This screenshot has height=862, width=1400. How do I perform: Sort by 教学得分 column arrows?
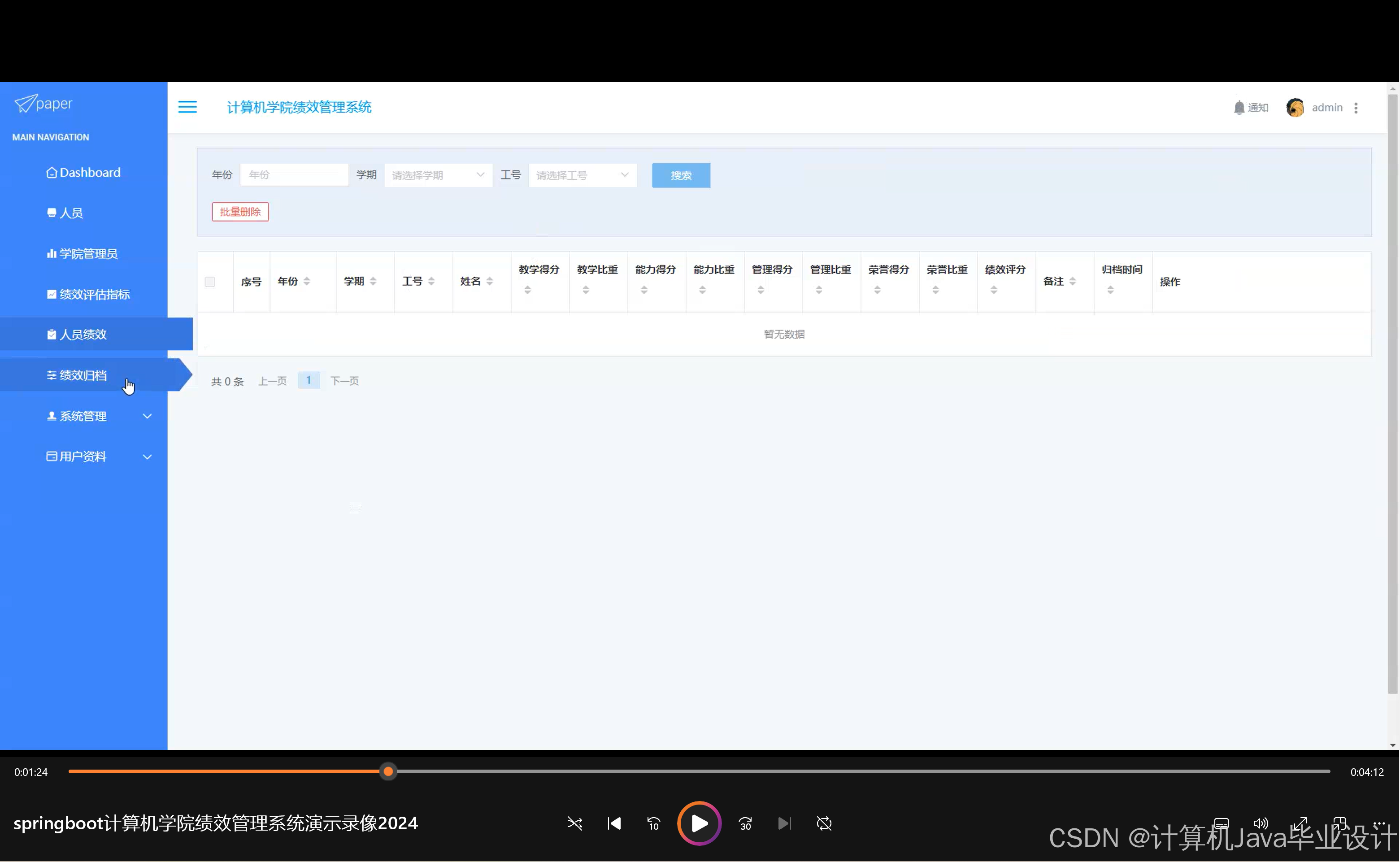(528, 290)
